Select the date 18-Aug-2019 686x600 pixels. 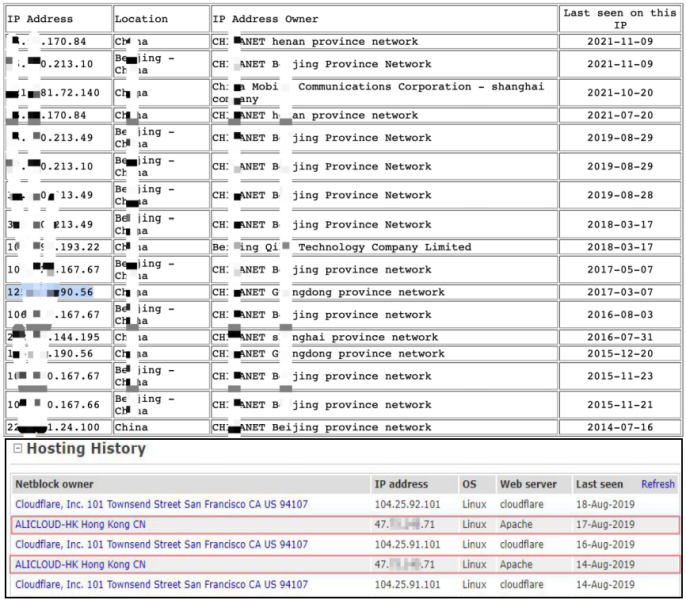605,504
